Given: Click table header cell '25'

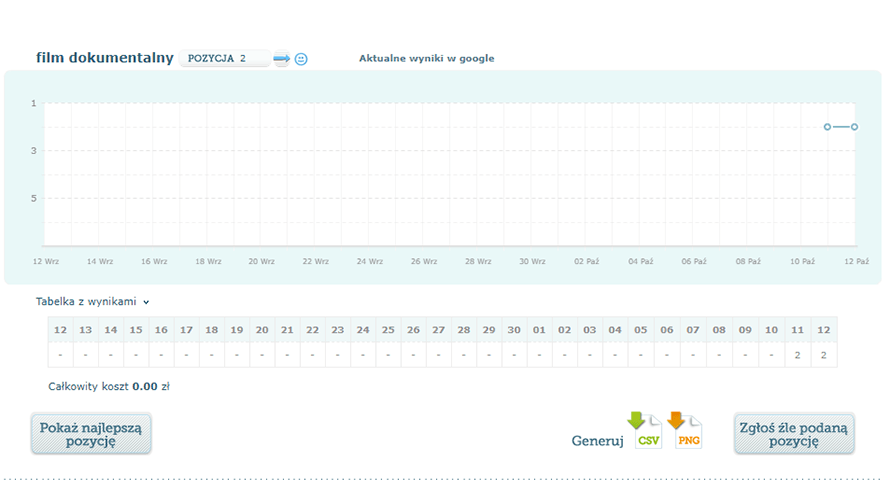Looking at the screenshot, I should pos(388,330).
